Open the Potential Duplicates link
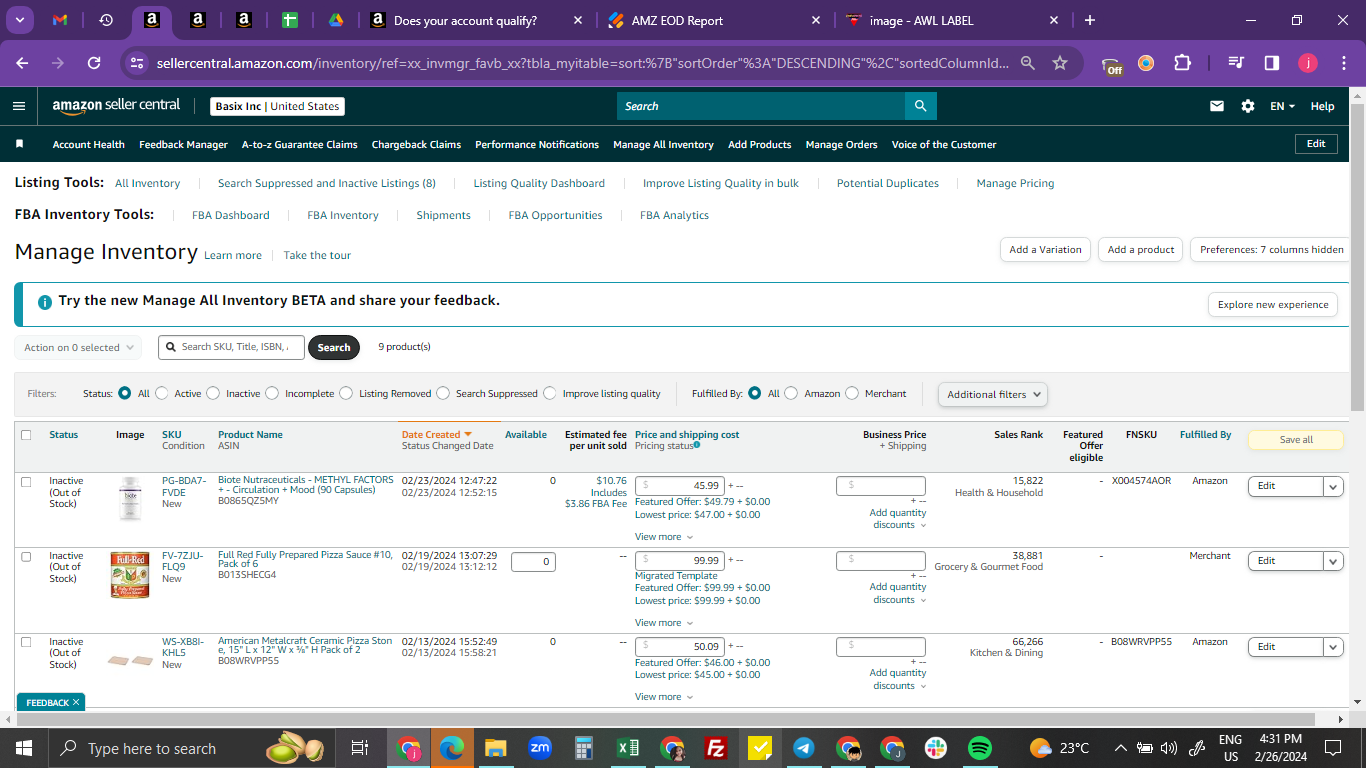This screenshot has width=1366, height=768. 888,183
